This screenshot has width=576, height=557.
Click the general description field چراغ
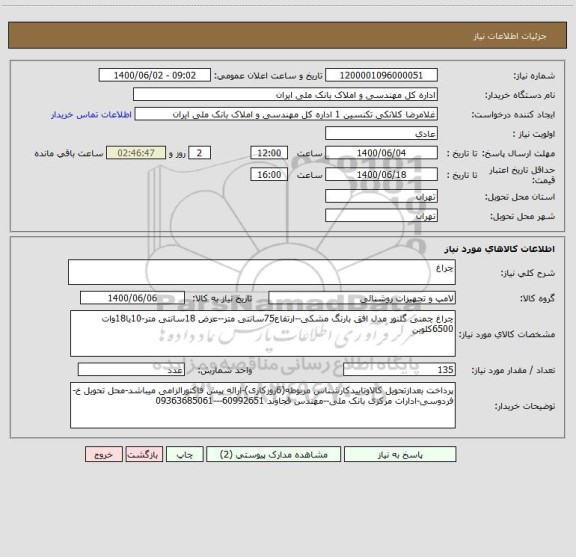pyautogui.click(x=262, y=272)
